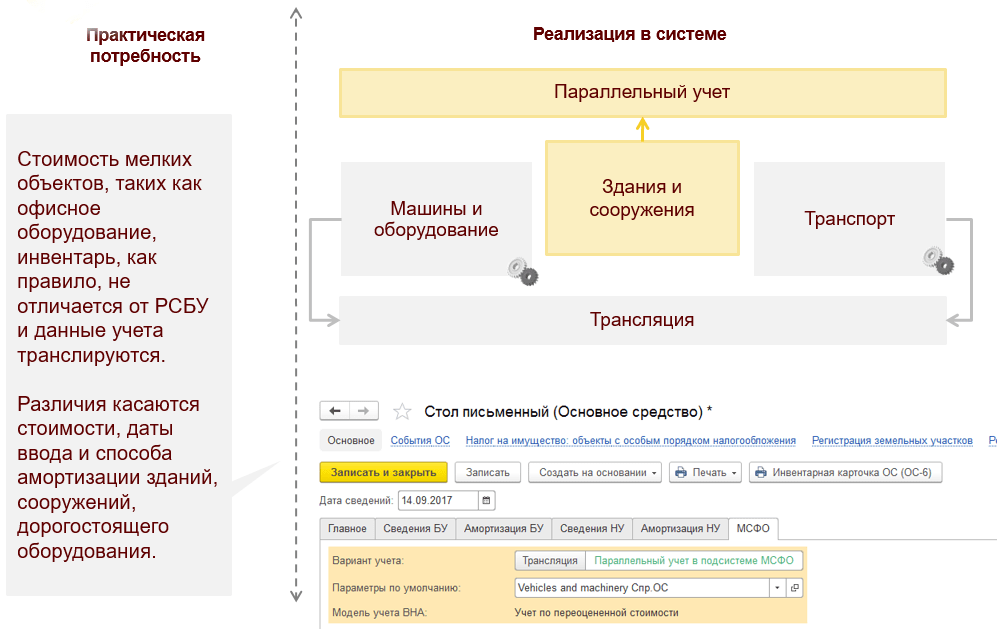Click gear icon on Машины и оборудование
Image resolution: width=997 pixels, height=632 pixels.
(x=522, y=270)
